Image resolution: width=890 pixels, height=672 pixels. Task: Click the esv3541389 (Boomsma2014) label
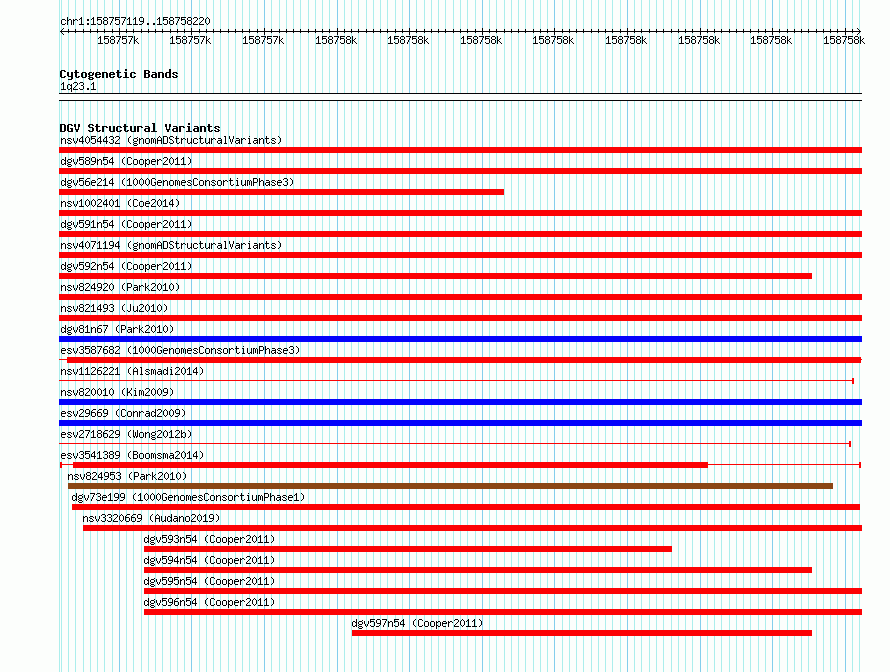132,455
